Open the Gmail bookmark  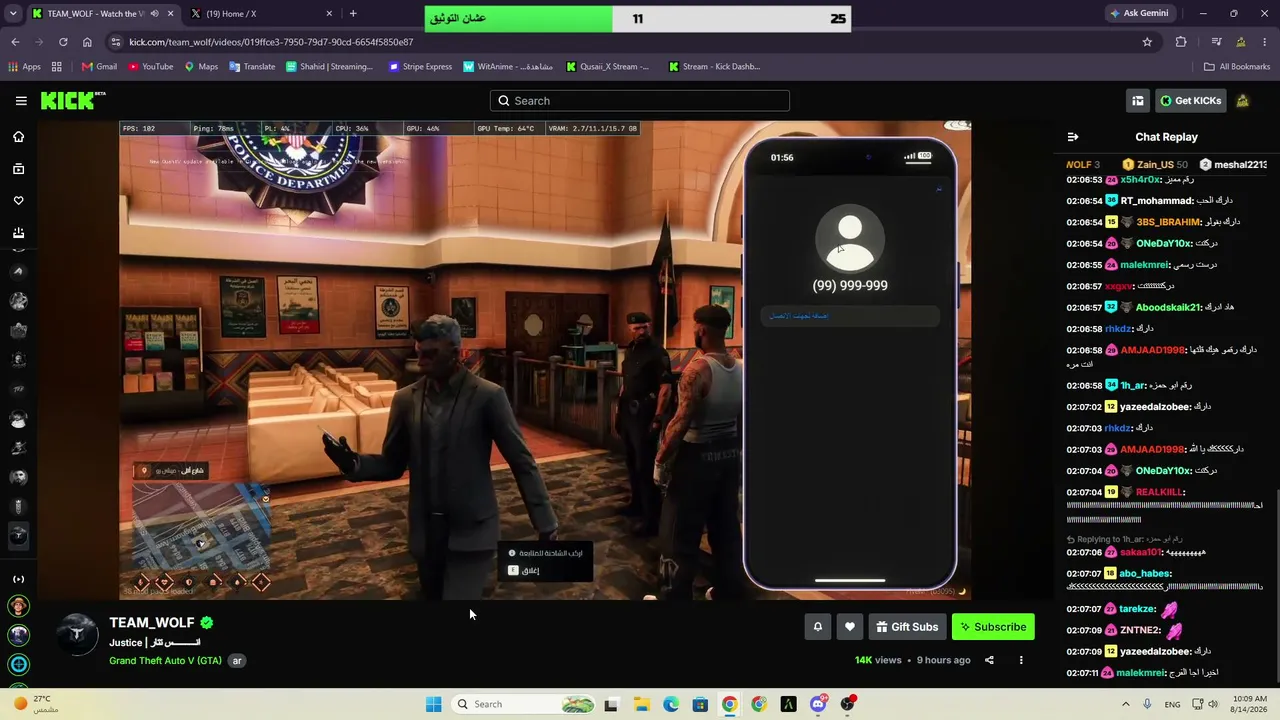(99, 67)
